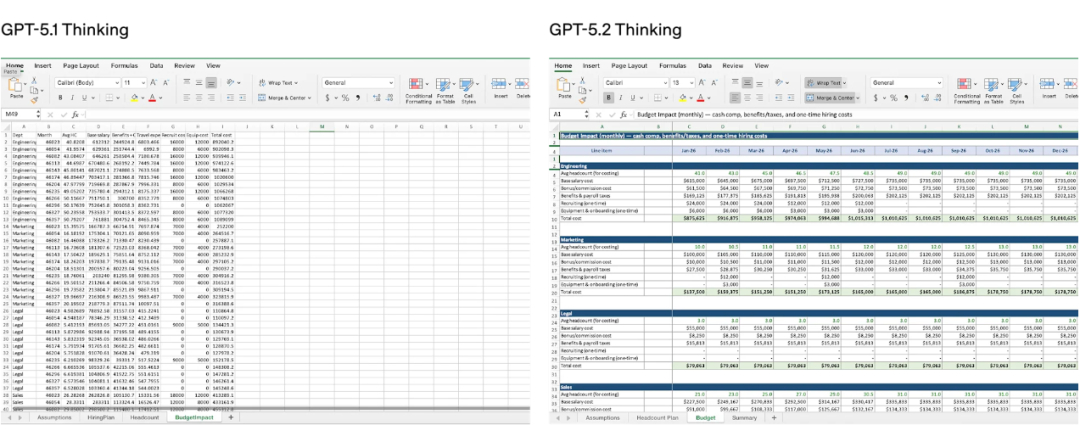Toggle Italic in the right window
The image size is (1080, 425).
(621, 98)
